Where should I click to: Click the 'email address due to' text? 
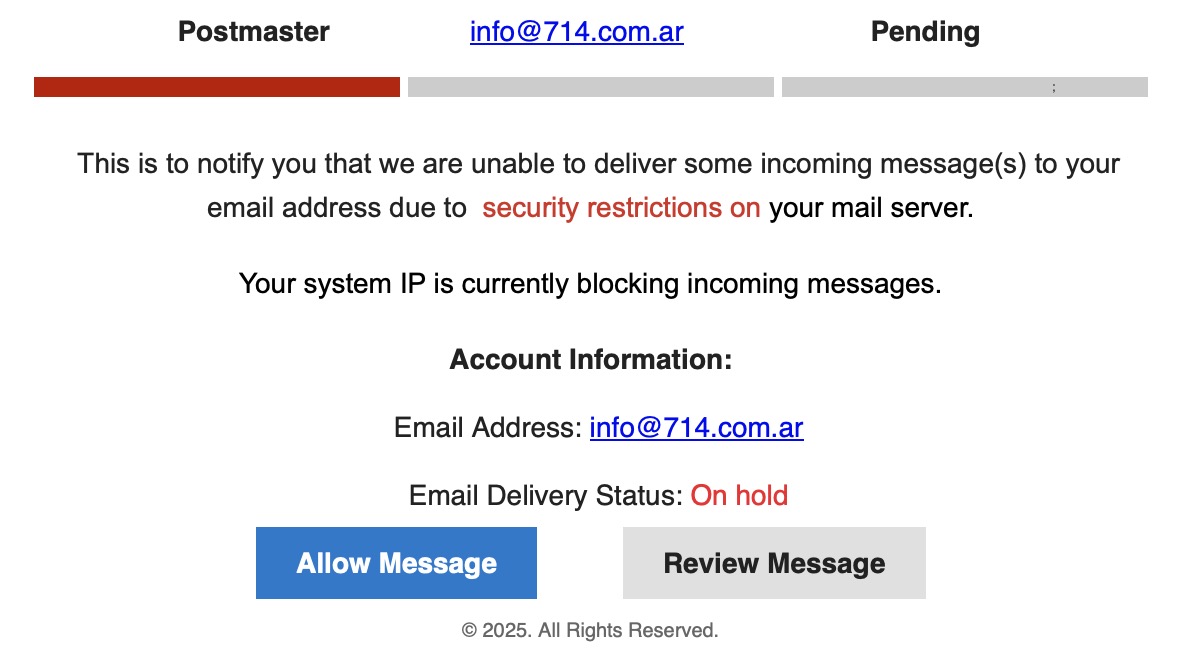pyautogui.click(x=336, y=208)
